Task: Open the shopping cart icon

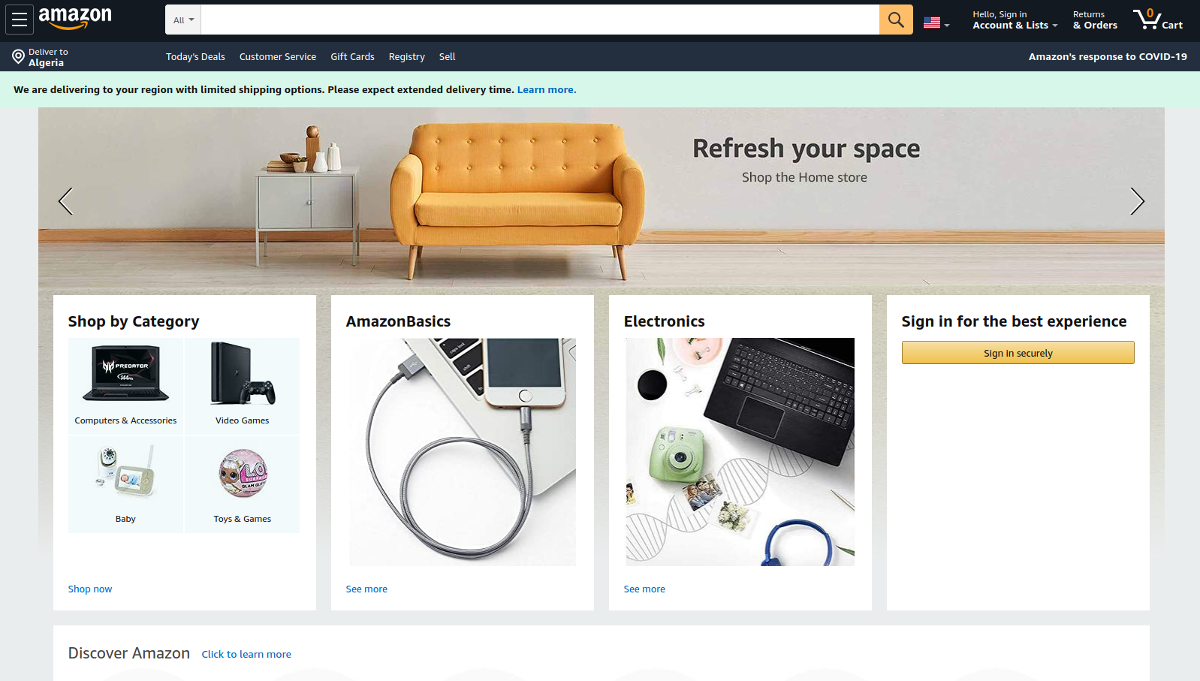Action: [1158, 20]
